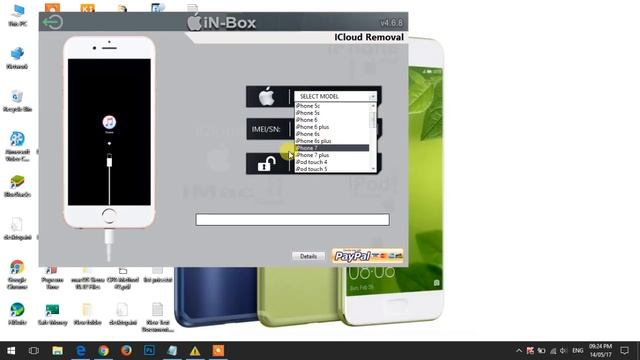
Task: Open Firefox from the taskbar
Action: [x=126, y=351]
